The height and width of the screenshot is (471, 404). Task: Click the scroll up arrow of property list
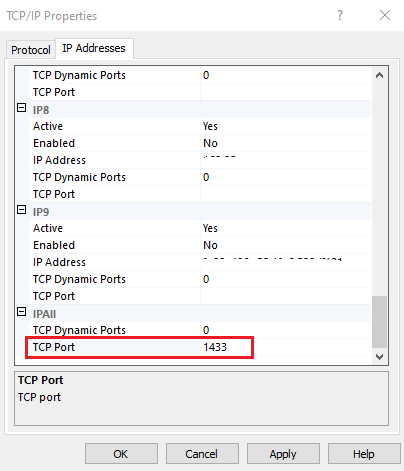point(379,75)
